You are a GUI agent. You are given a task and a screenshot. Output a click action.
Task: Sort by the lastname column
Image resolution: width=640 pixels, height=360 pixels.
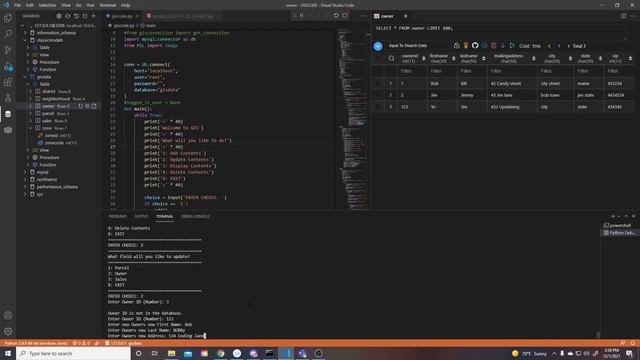[x=484, y=59]
